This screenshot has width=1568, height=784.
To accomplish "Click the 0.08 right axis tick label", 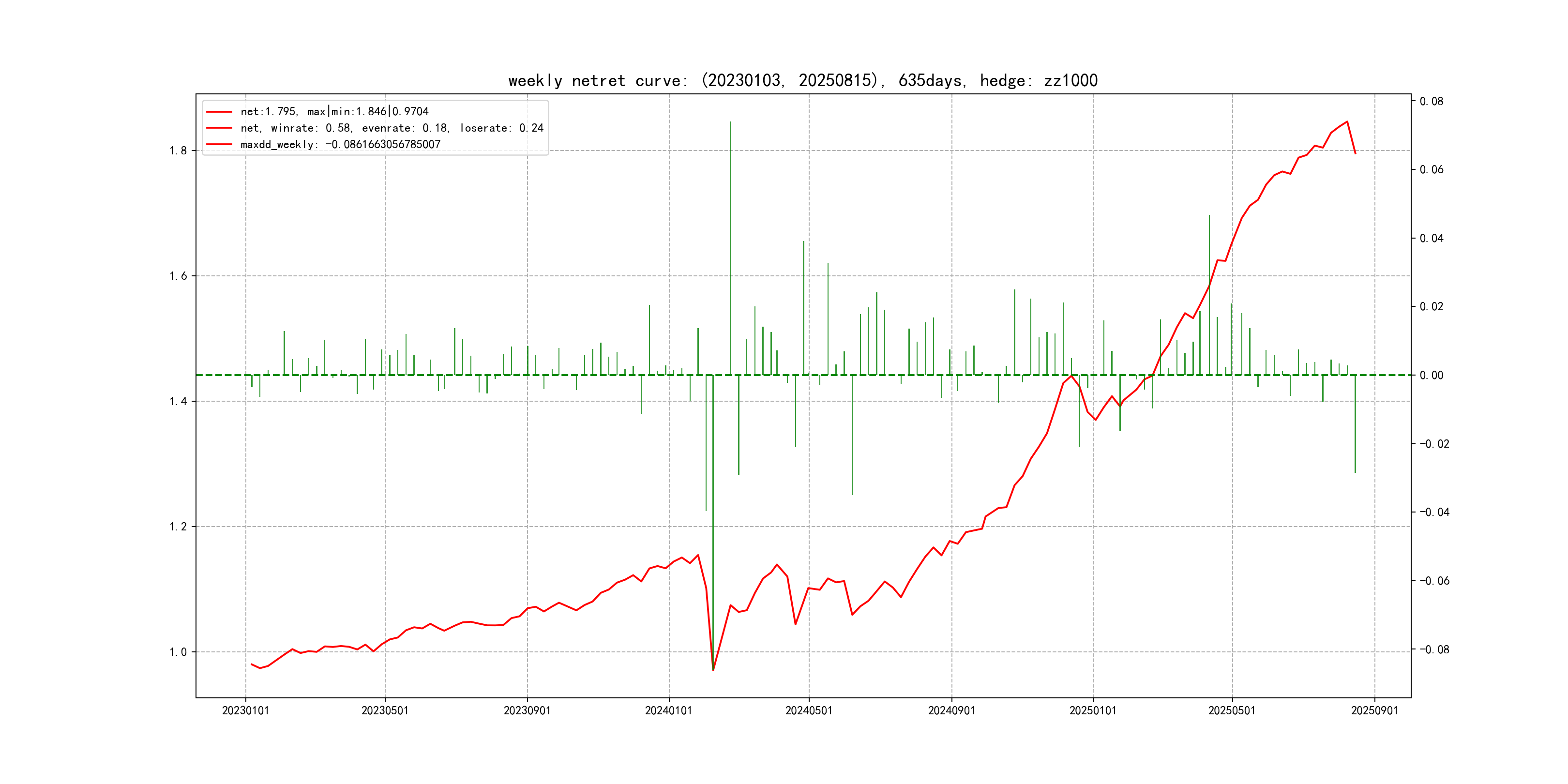I will click(1431, 101).
